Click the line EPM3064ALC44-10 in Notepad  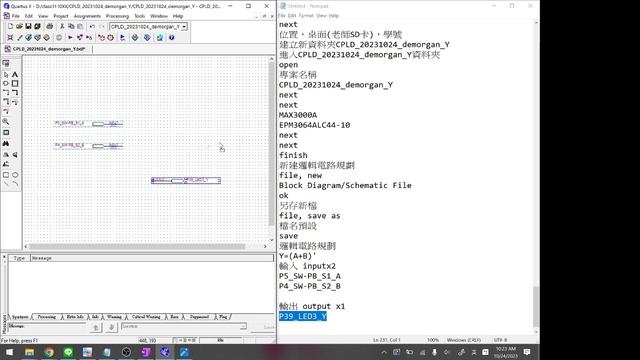pyautogui.click(x=314, y=125)
